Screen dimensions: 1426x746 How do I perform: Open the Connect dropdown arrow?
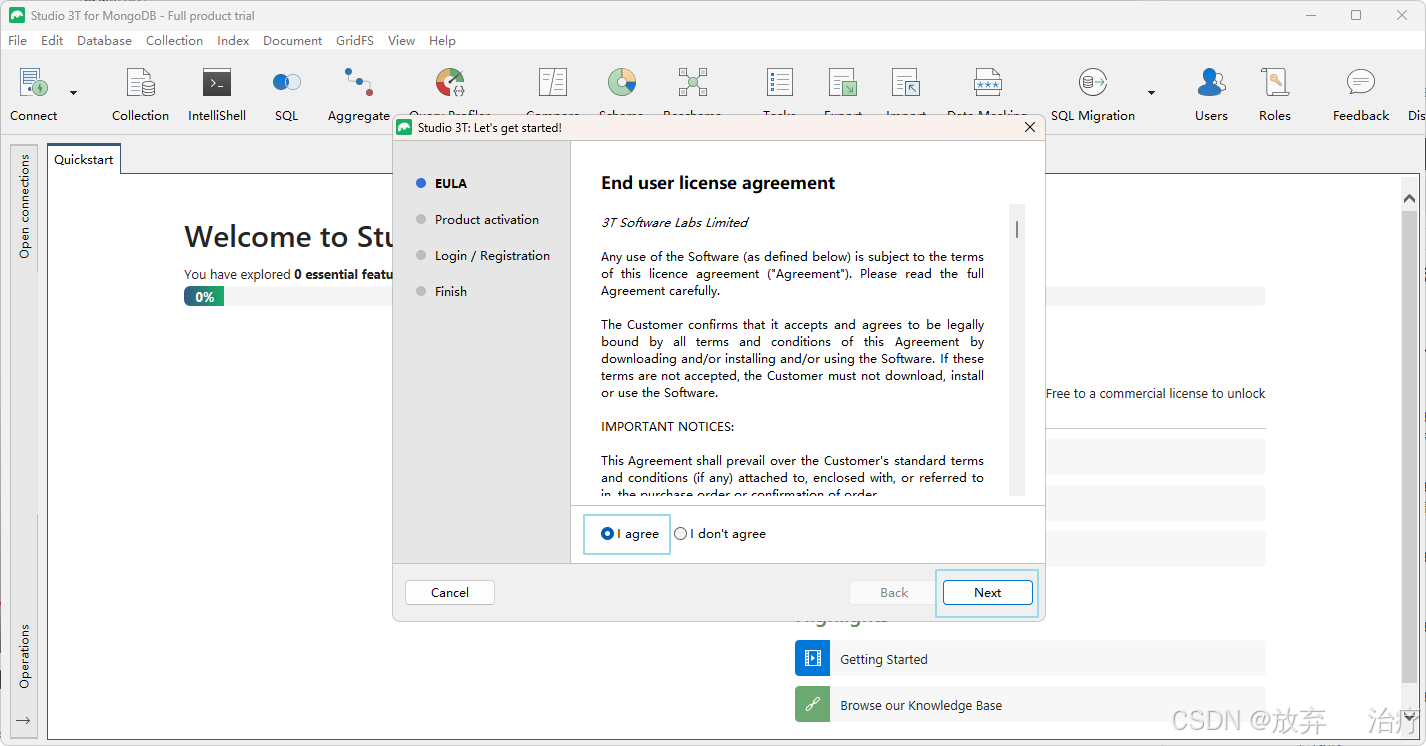pyautogui.click(x=73, y=93)
